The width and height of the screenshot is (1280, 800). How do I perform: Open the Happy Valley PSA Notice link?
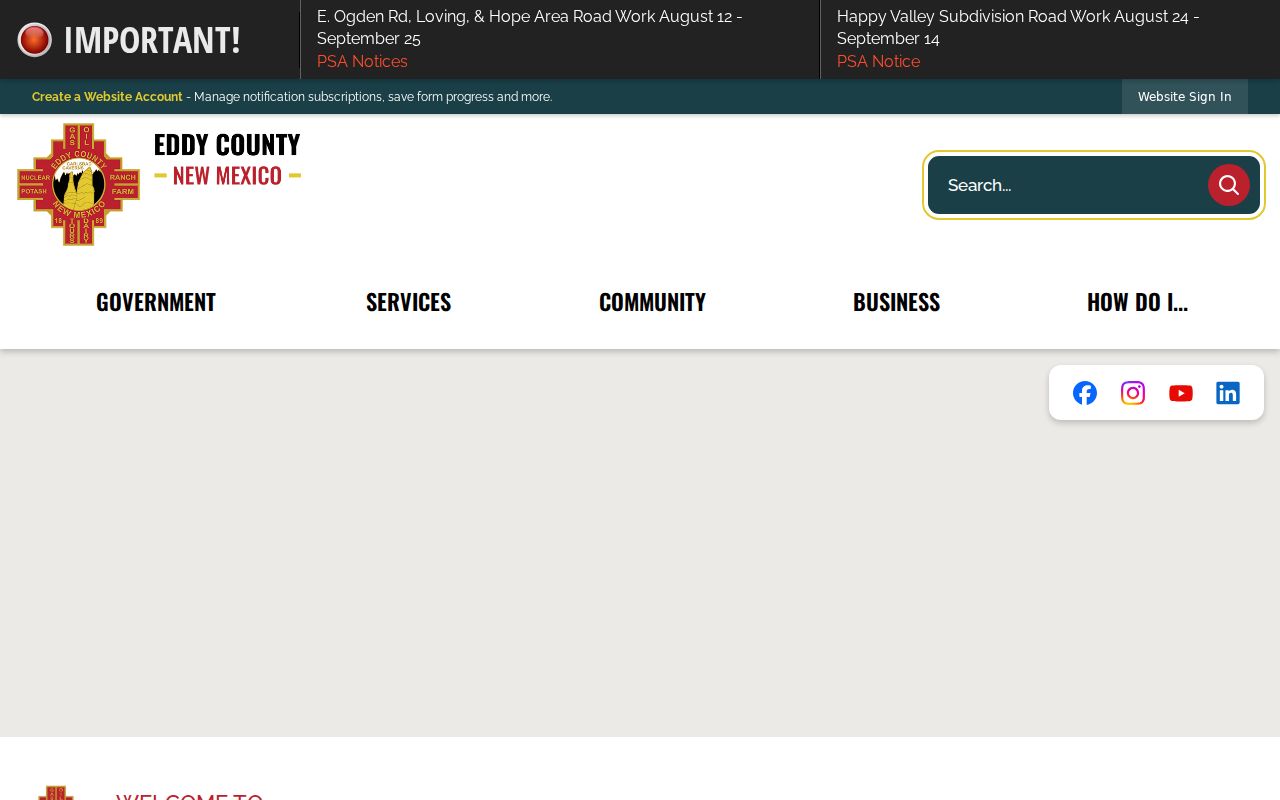click(878, 62)
